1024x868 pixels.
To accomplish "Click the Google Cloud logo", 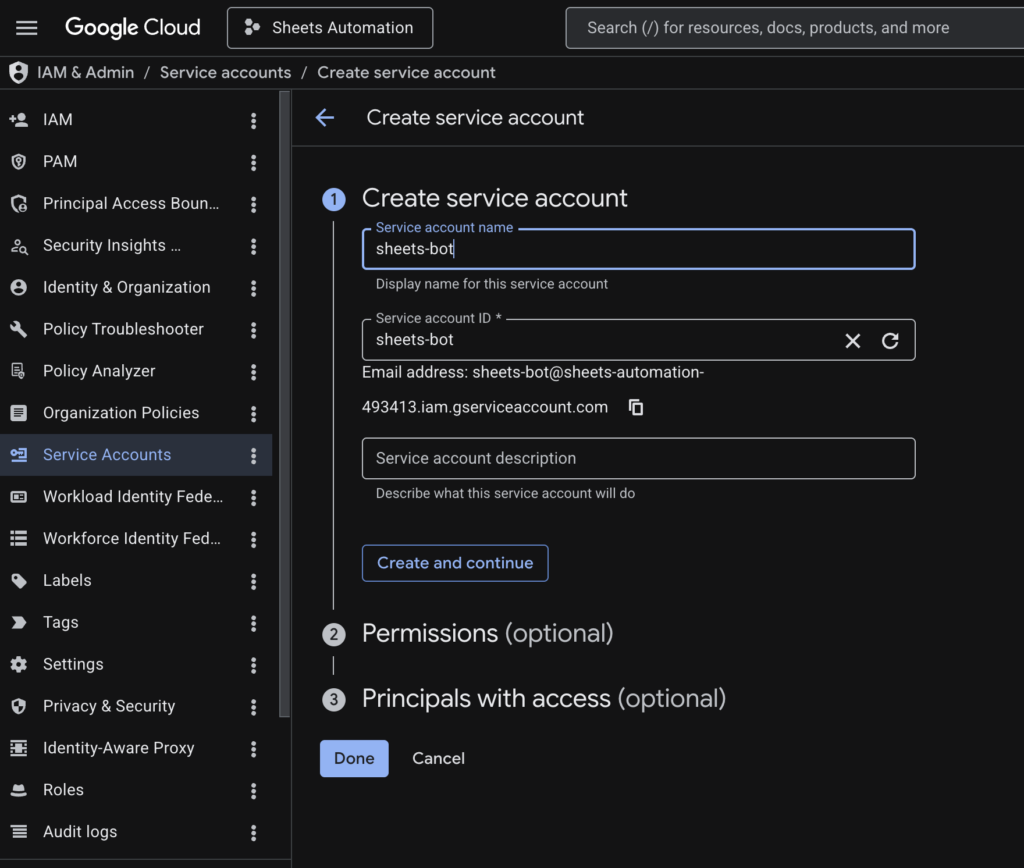I will point(133,27).
